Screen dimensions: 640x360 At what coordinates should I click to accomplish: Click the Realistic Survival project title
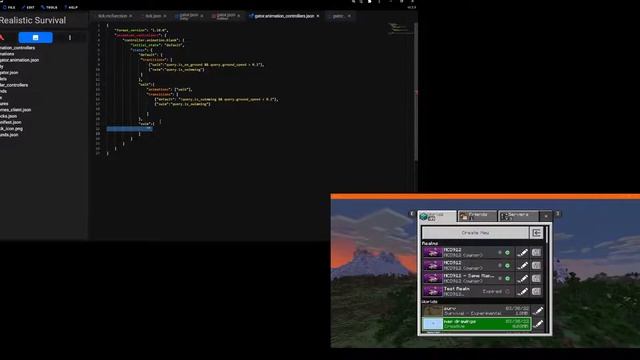point(33,20)
